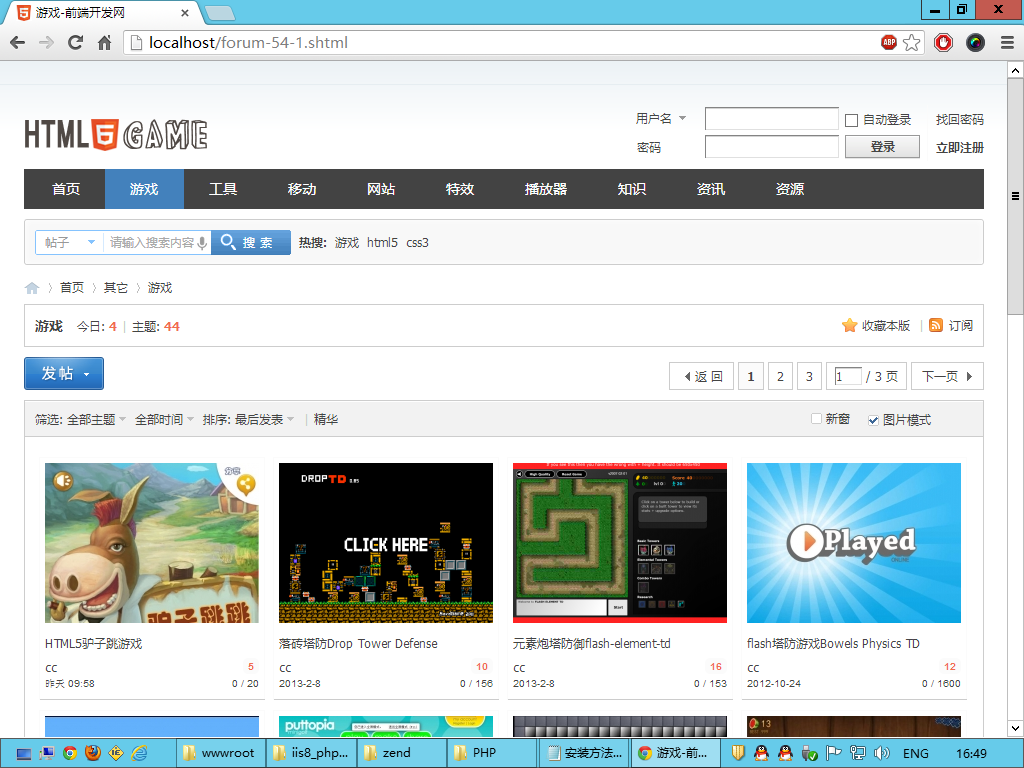Screen dimensions: 1024x768
Task: Click the register now link
Action: point(959,148)
